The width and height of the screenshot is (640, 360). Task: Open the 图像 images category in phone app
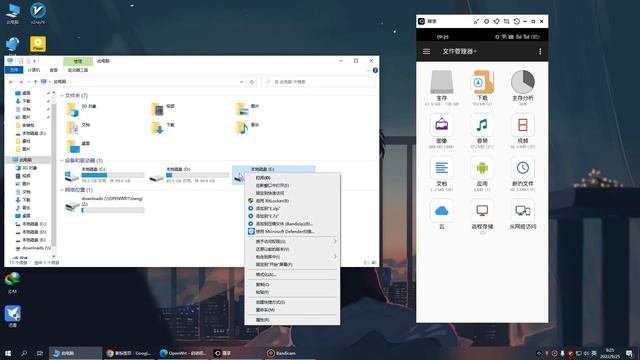coord(442,125)
